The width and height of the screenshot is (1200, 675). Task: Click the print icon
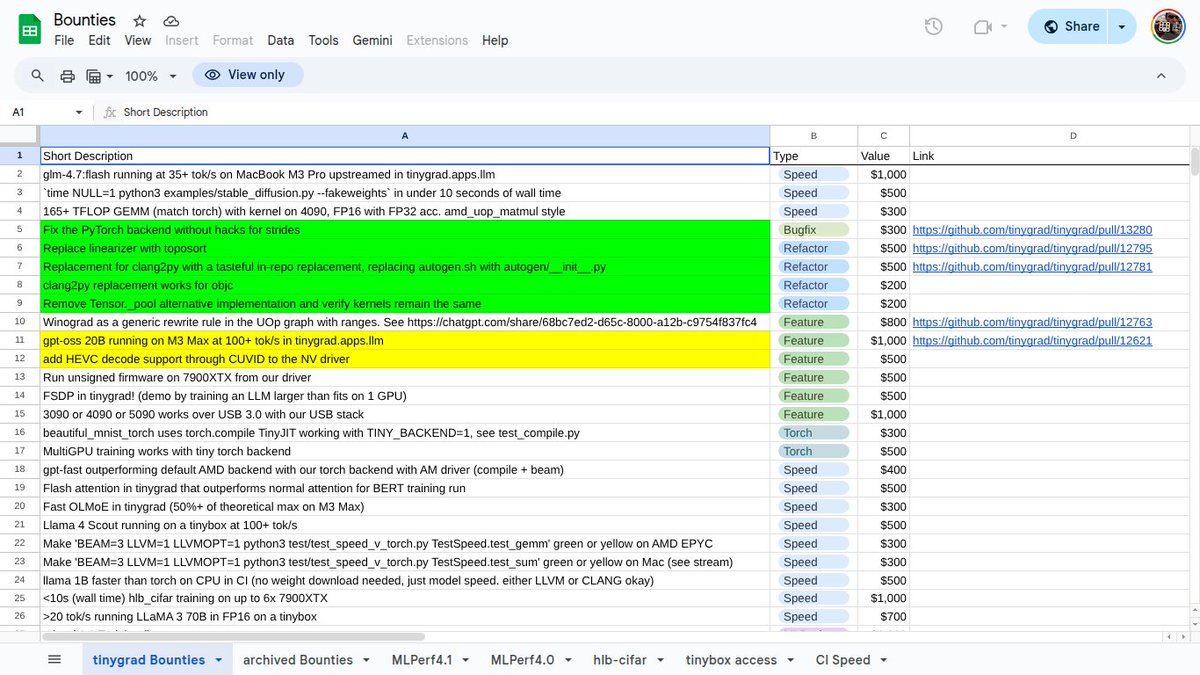click(67, 76)
